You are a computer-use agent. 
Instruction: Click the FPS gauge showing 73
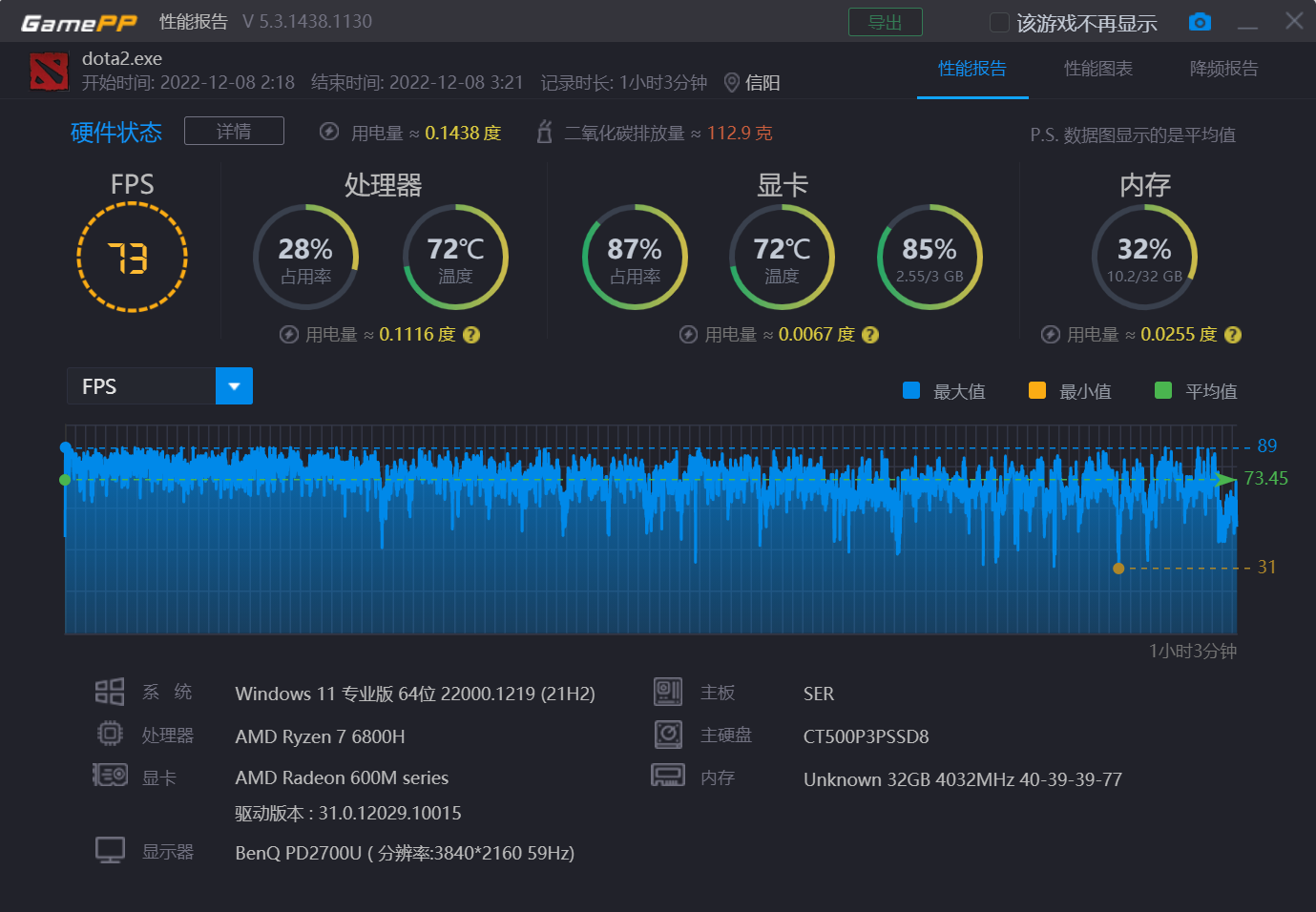[132, 257]
